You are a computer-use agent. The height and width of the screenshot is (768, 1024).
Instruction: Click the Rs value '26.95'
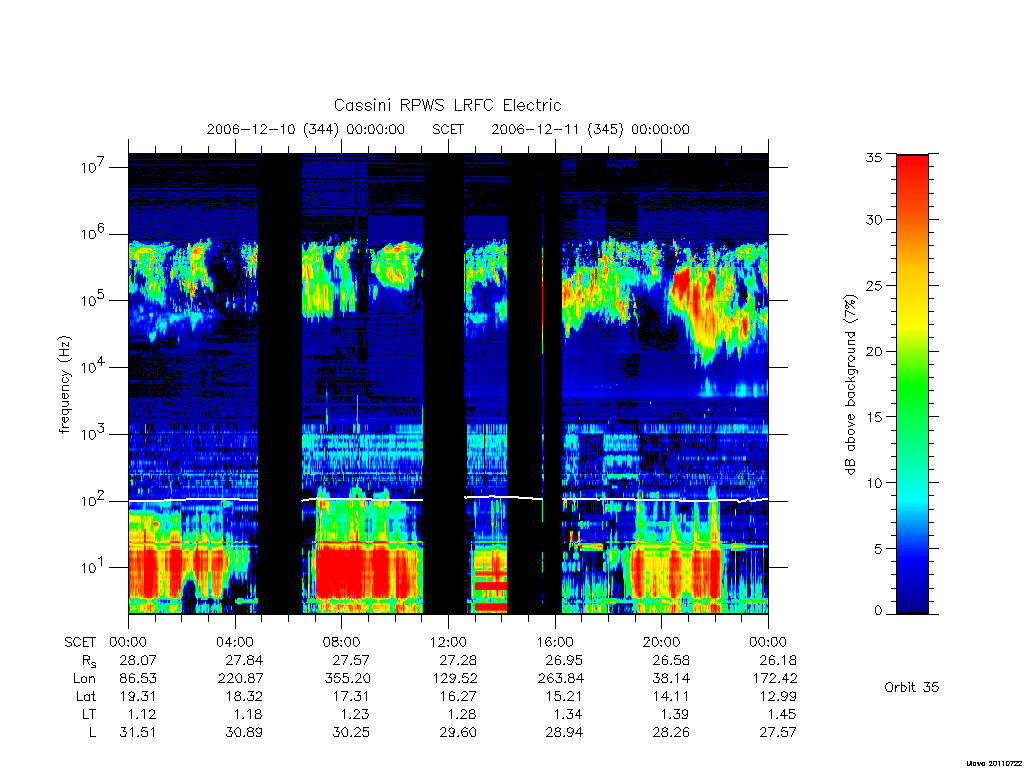point(564,660)
